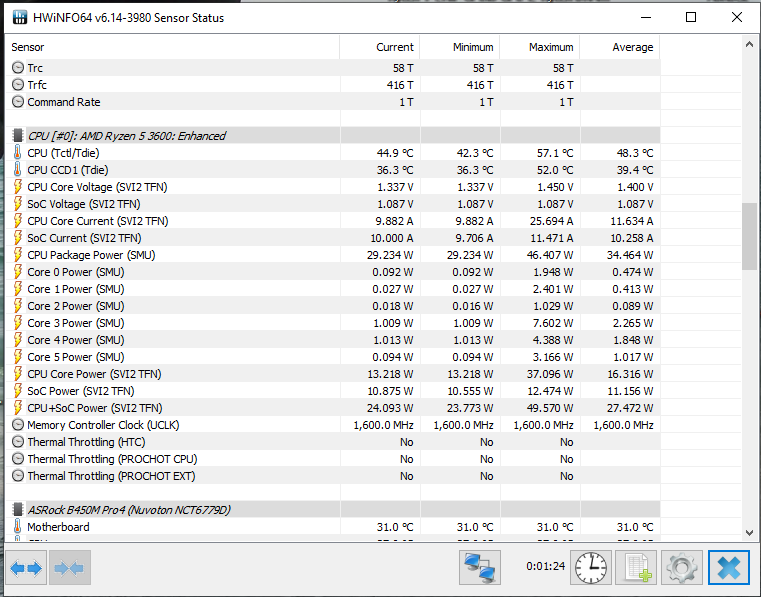The height and width of the screenshot is (597, 761).
Task: Click circle icon beside Command Rate
Action: click(x=18, y=102)
